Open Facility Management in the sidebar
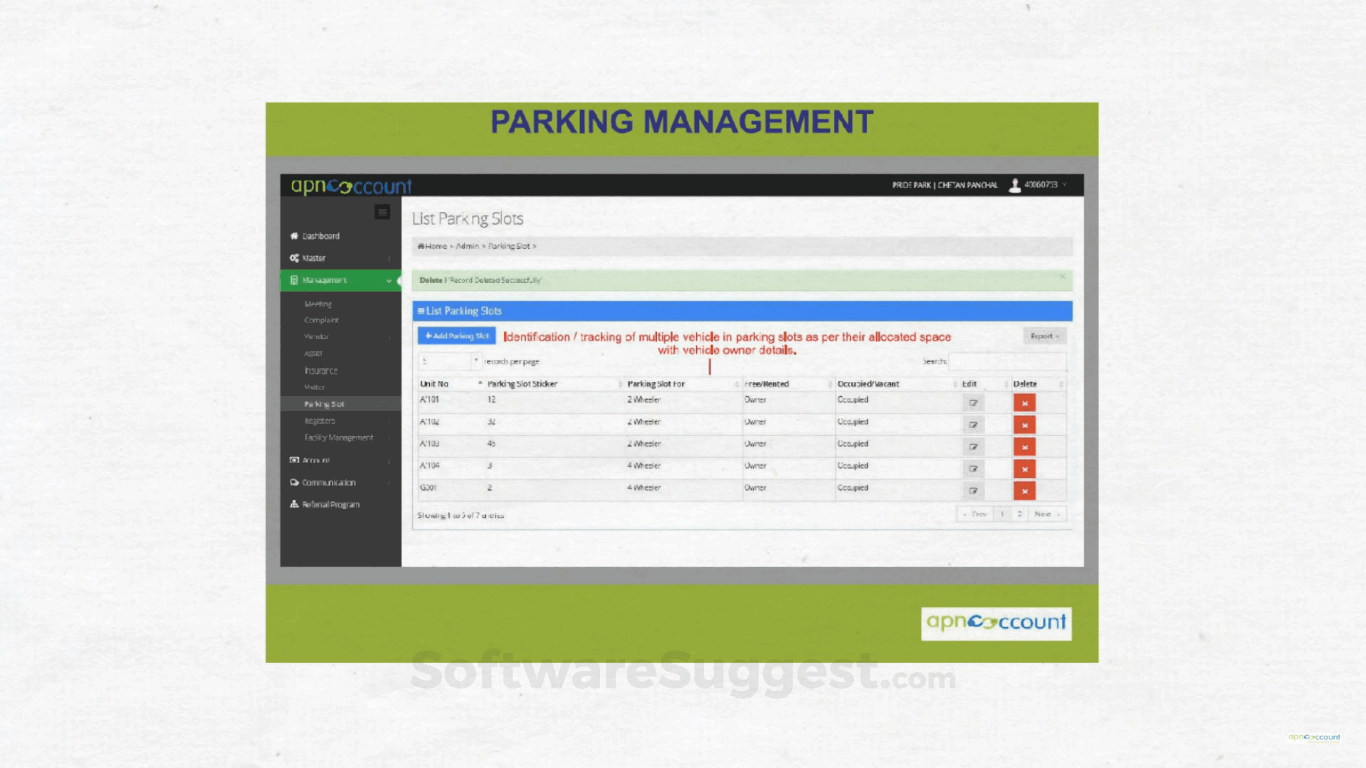This screenshot has height=768, width=1366. click(x=339, y=438)
